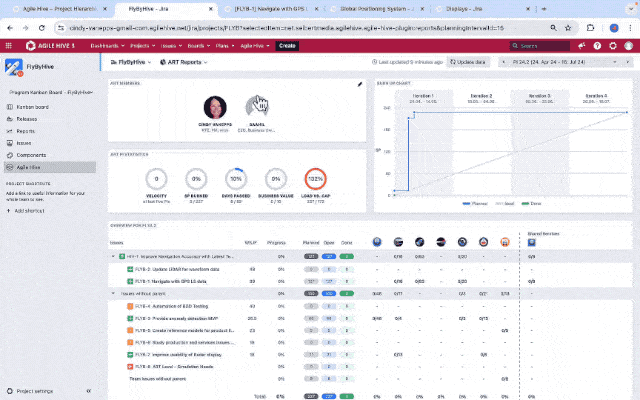640x400 pixels.
Task: Click the FlyByHive project avatar in sidebar
Action: click(x=13, y=67)
